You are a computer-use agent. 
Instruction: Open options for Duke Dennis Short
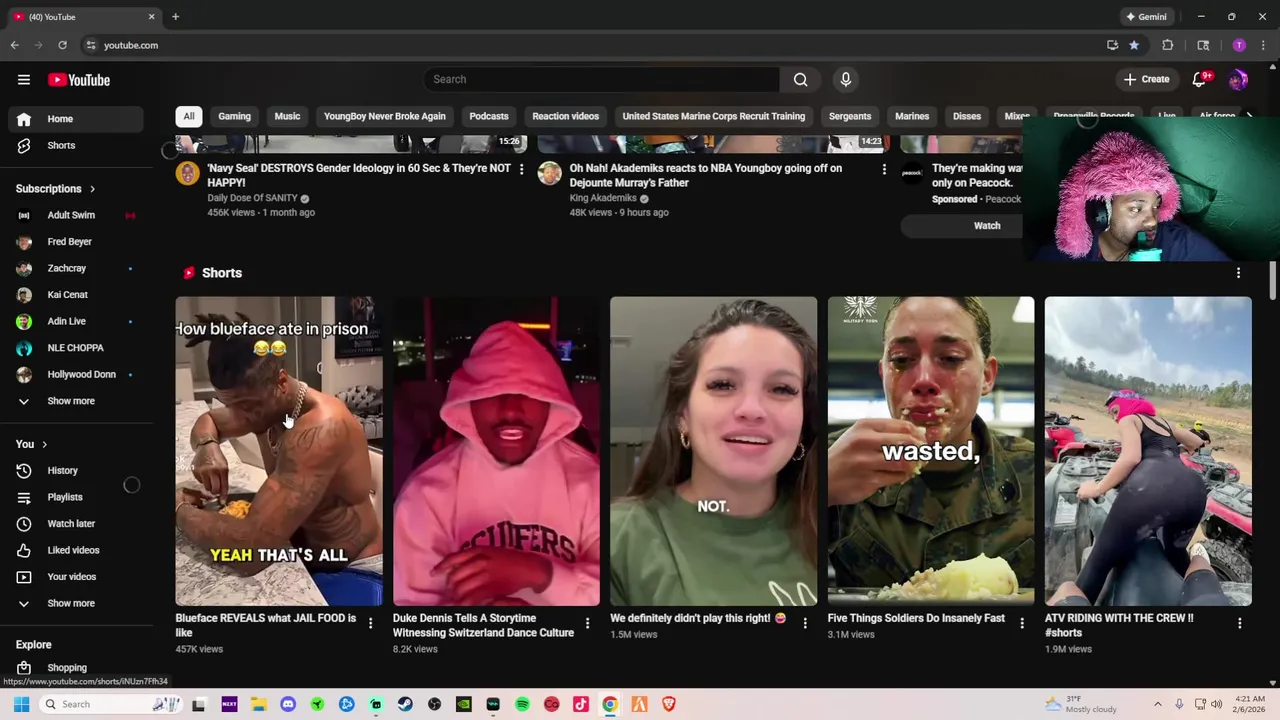pyautogui.click(x=587, y=623)
